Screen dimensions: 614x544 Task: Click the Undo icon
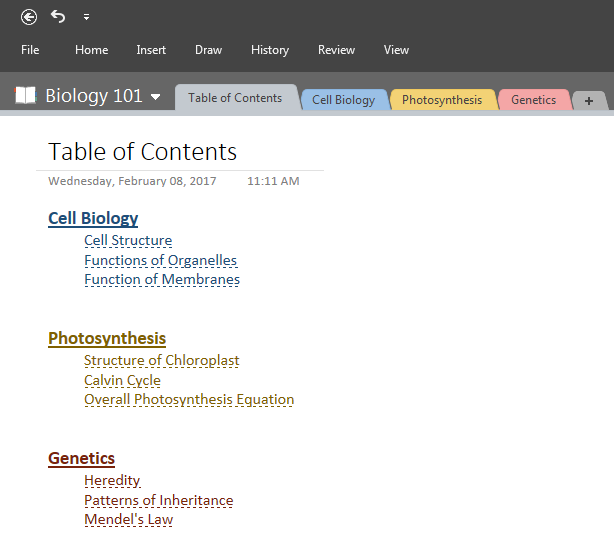58,17
